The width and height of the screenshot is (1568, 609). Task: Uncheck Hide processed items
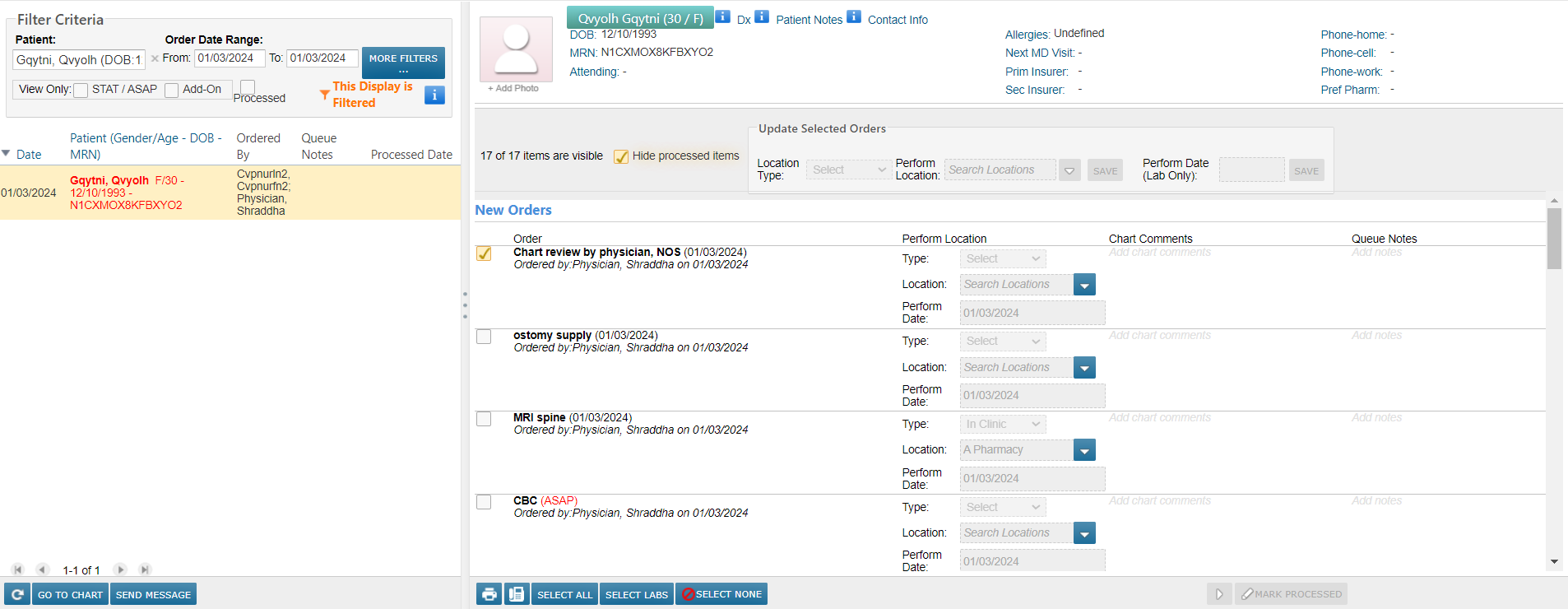[621, 156]
